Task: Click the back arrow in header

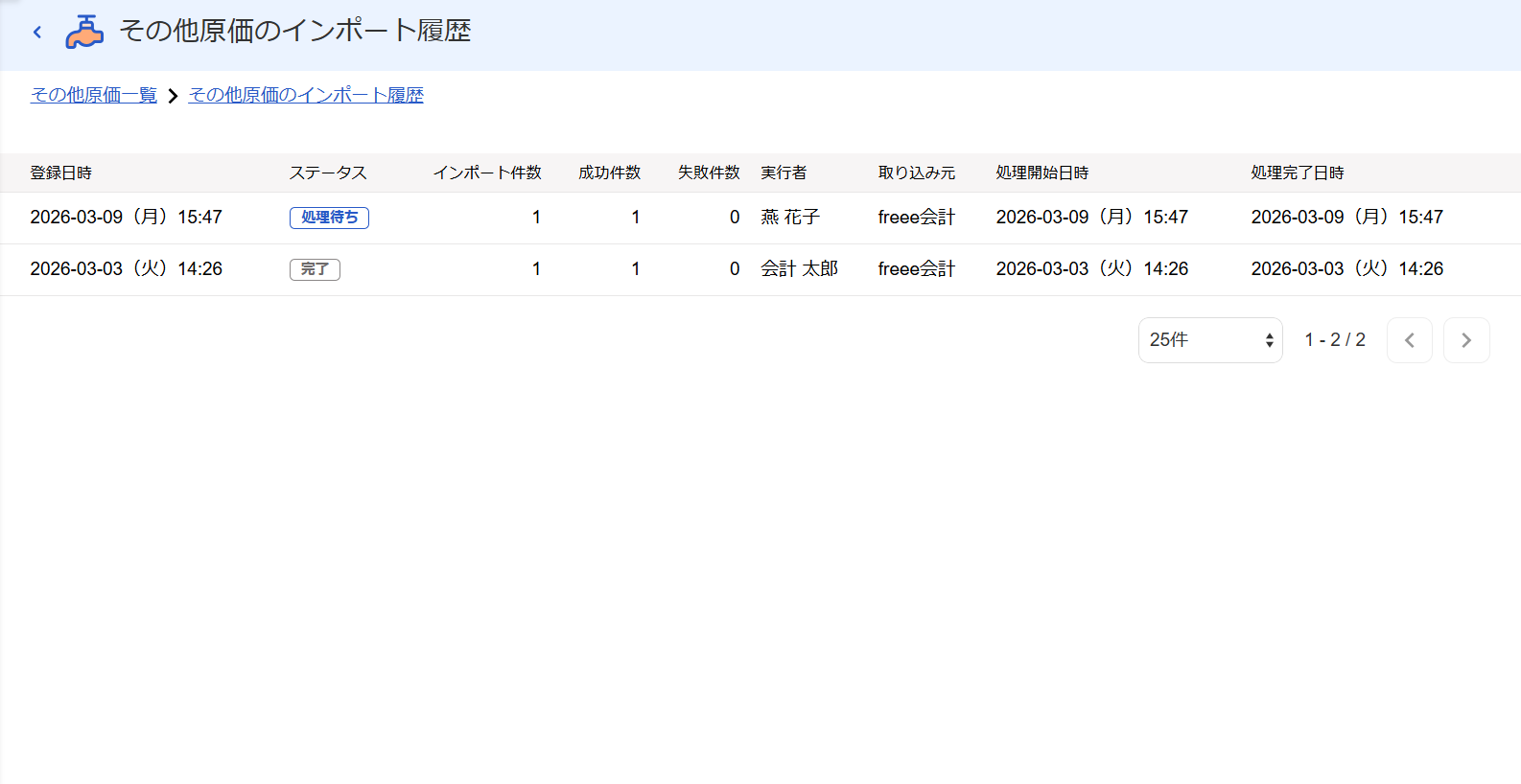Action: pos(37,32)
